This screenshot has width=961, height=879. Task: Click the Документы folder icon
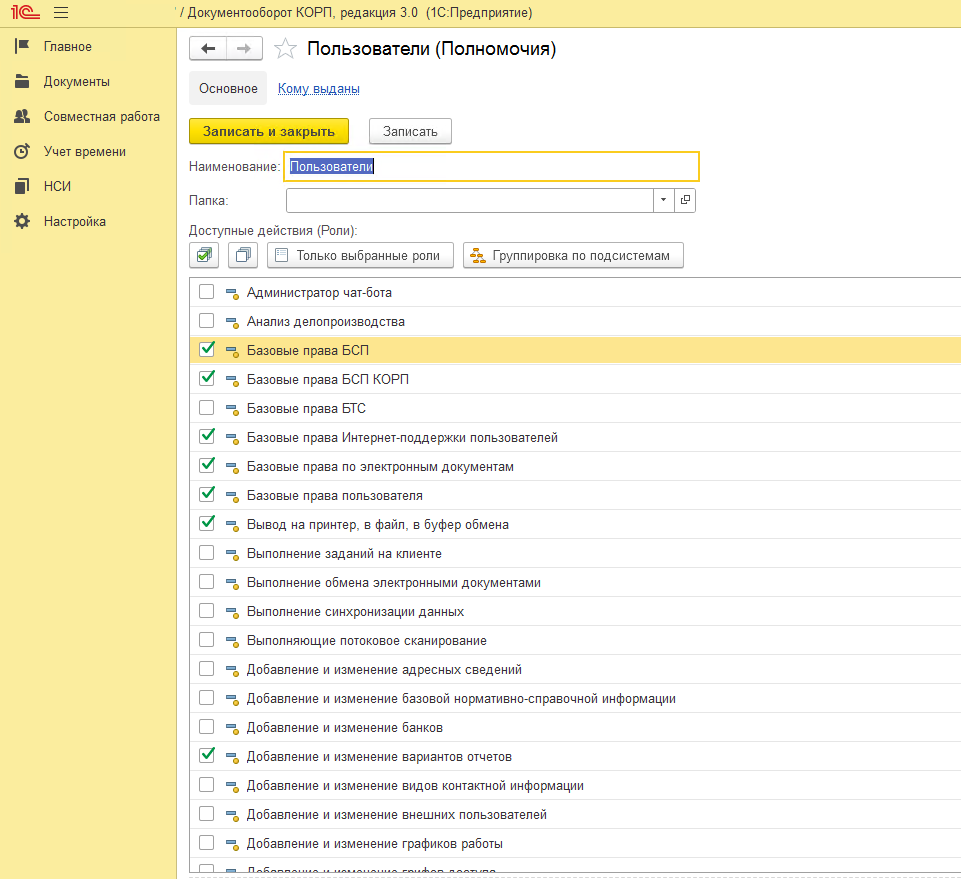click(22, 81)
